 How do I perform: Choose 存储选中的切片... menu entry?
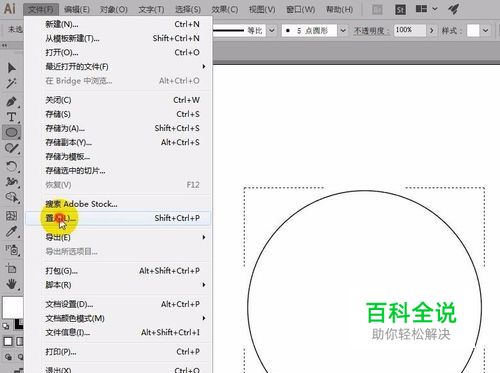coord(118,171)
